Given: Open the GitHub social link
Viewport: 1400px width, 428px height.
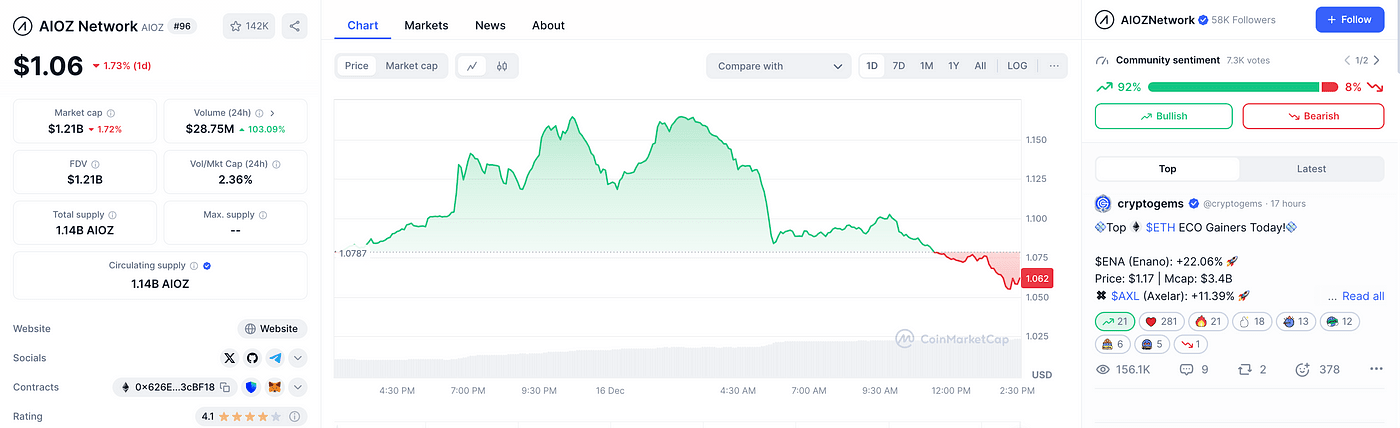Looking at the screenshot, I should tap(253, 358).
